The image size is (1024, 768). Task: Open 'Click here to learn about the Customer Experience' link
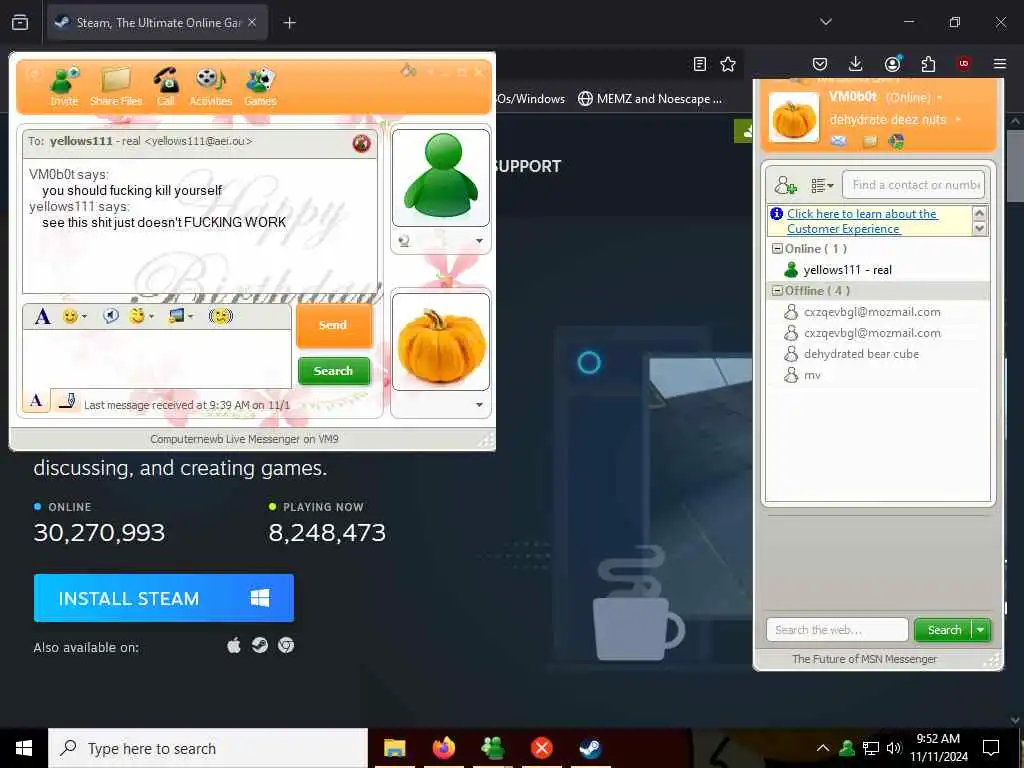click(x=862, y=221)
